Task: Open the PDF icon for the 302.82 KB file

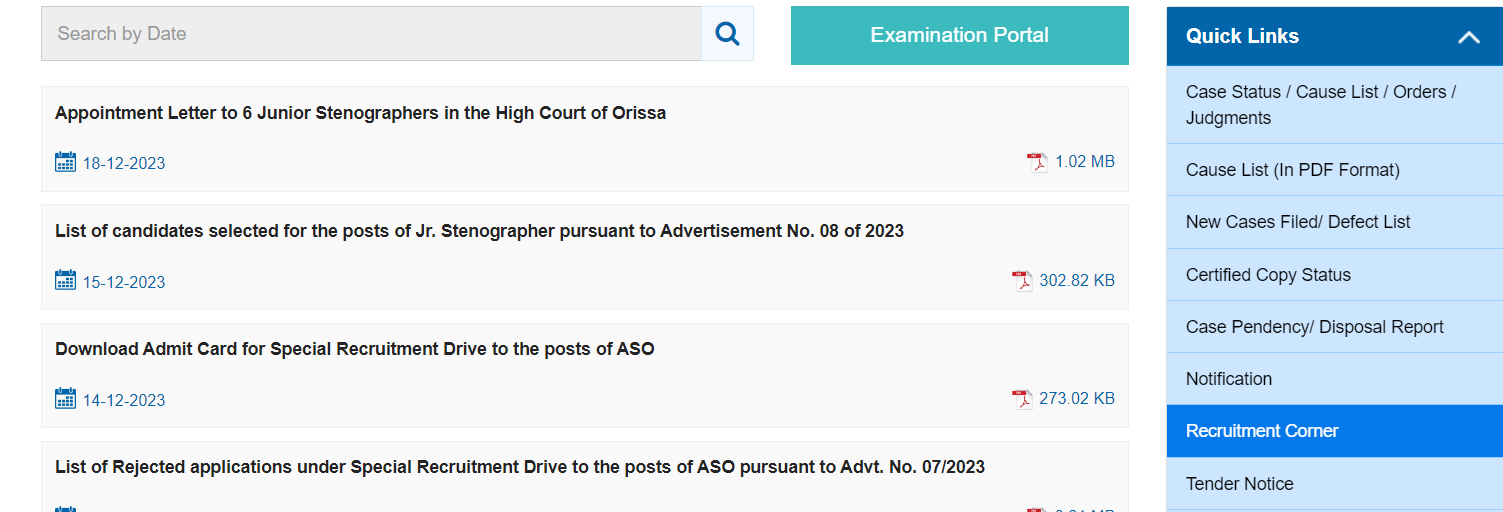Action: click(1022, 281)
